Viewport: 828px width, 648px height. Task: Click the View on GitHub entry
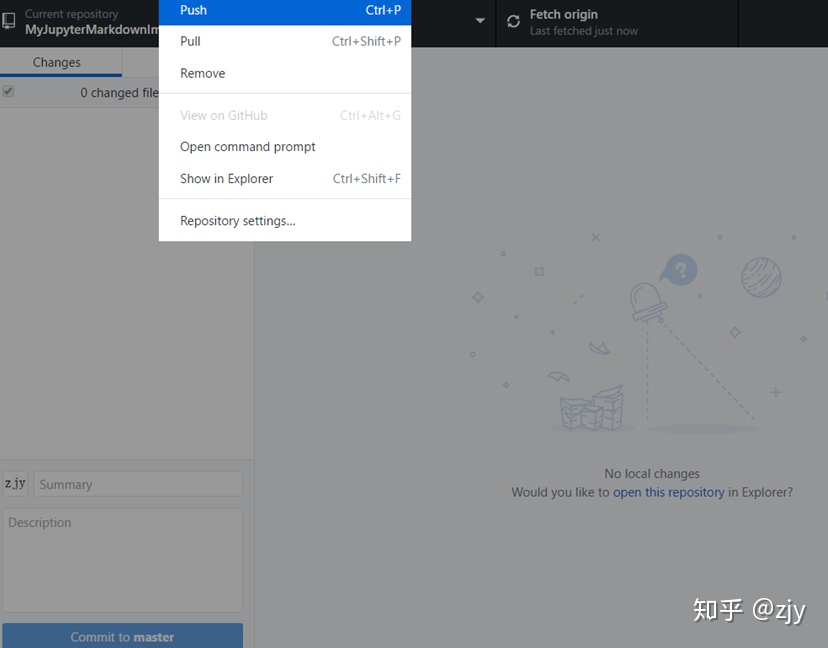click(x=224, y=115)
